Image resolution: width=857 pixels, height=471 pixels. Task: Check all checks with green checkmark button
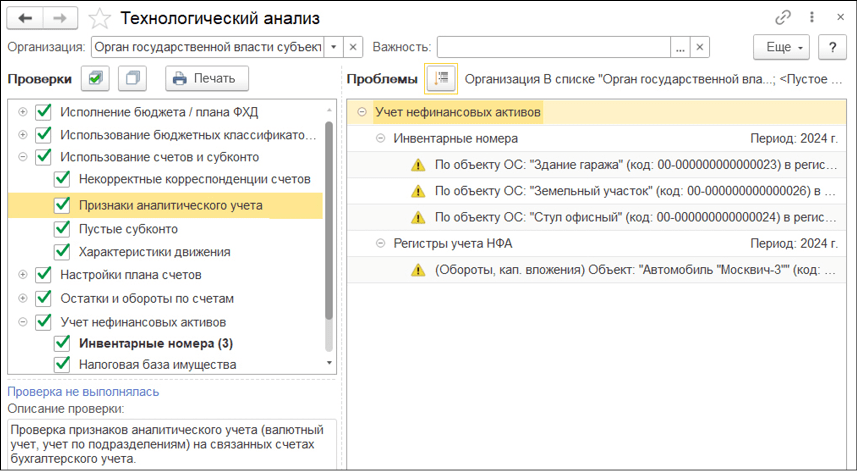click(x=96, y=78)
